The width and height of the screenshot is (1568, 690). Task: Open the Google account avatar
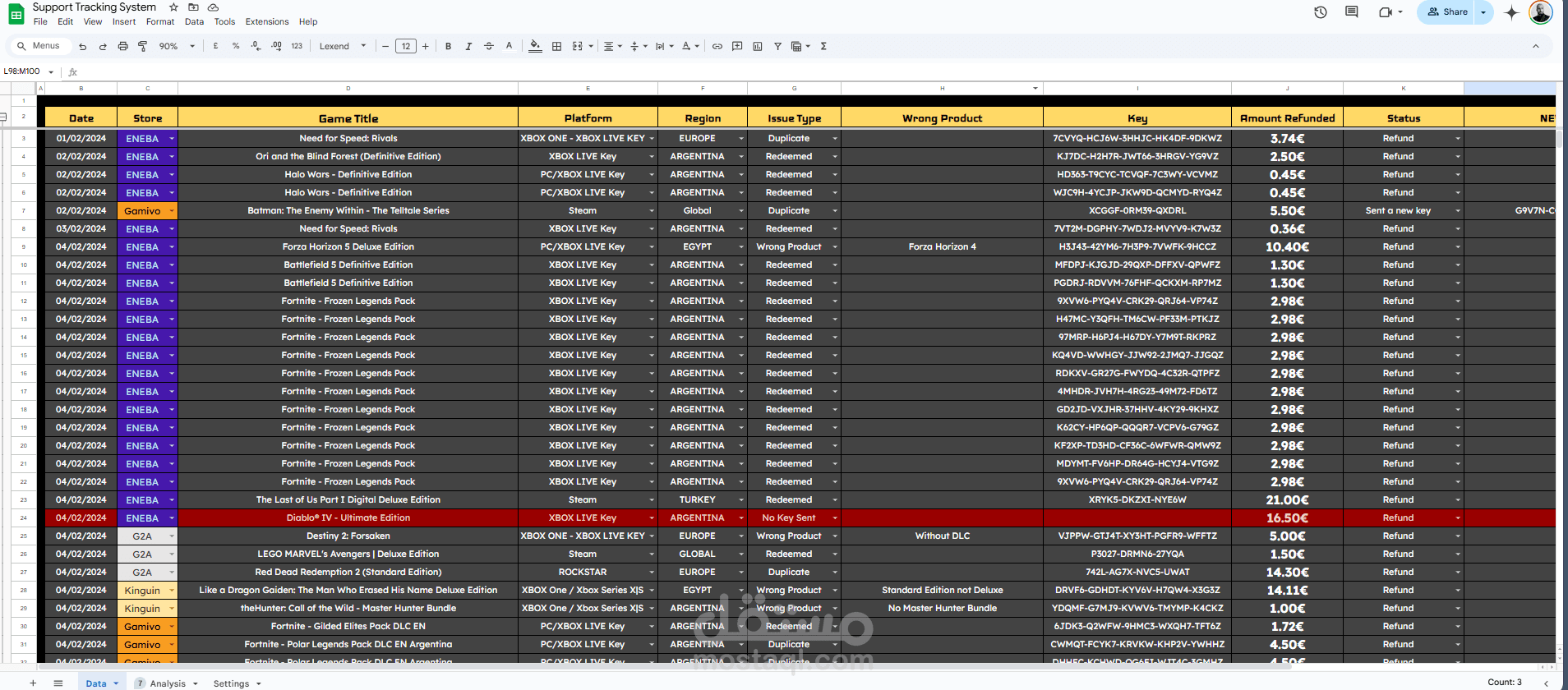click(x=1540, y=12)
